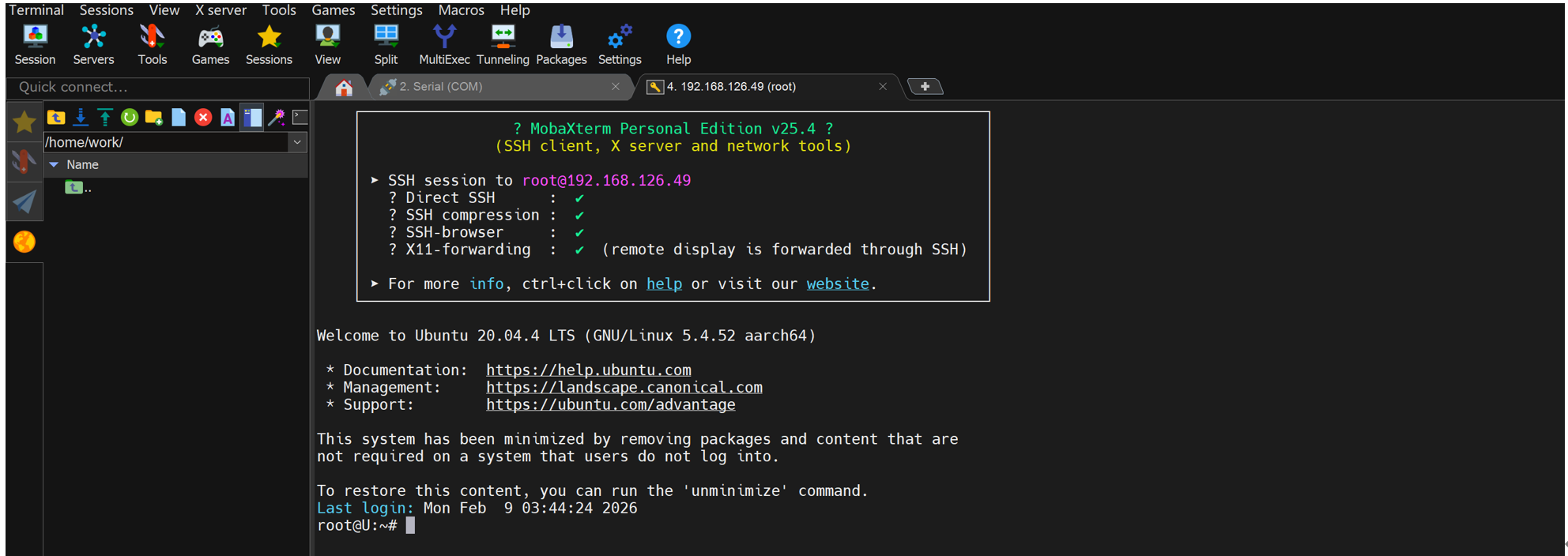Viewport: 1568px width, 556px height.
Task: Open a new Session from the toolbar
Action: (35, 45)
